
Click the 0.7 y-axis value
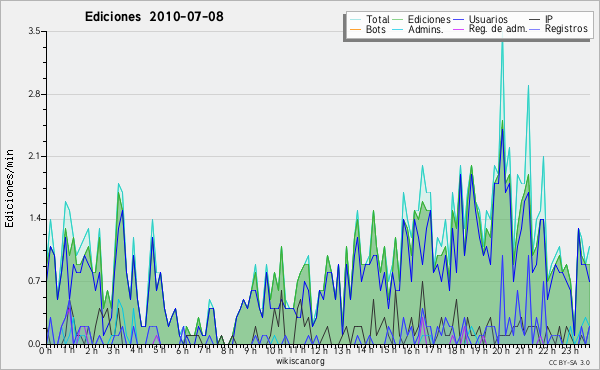pos(34,281)
